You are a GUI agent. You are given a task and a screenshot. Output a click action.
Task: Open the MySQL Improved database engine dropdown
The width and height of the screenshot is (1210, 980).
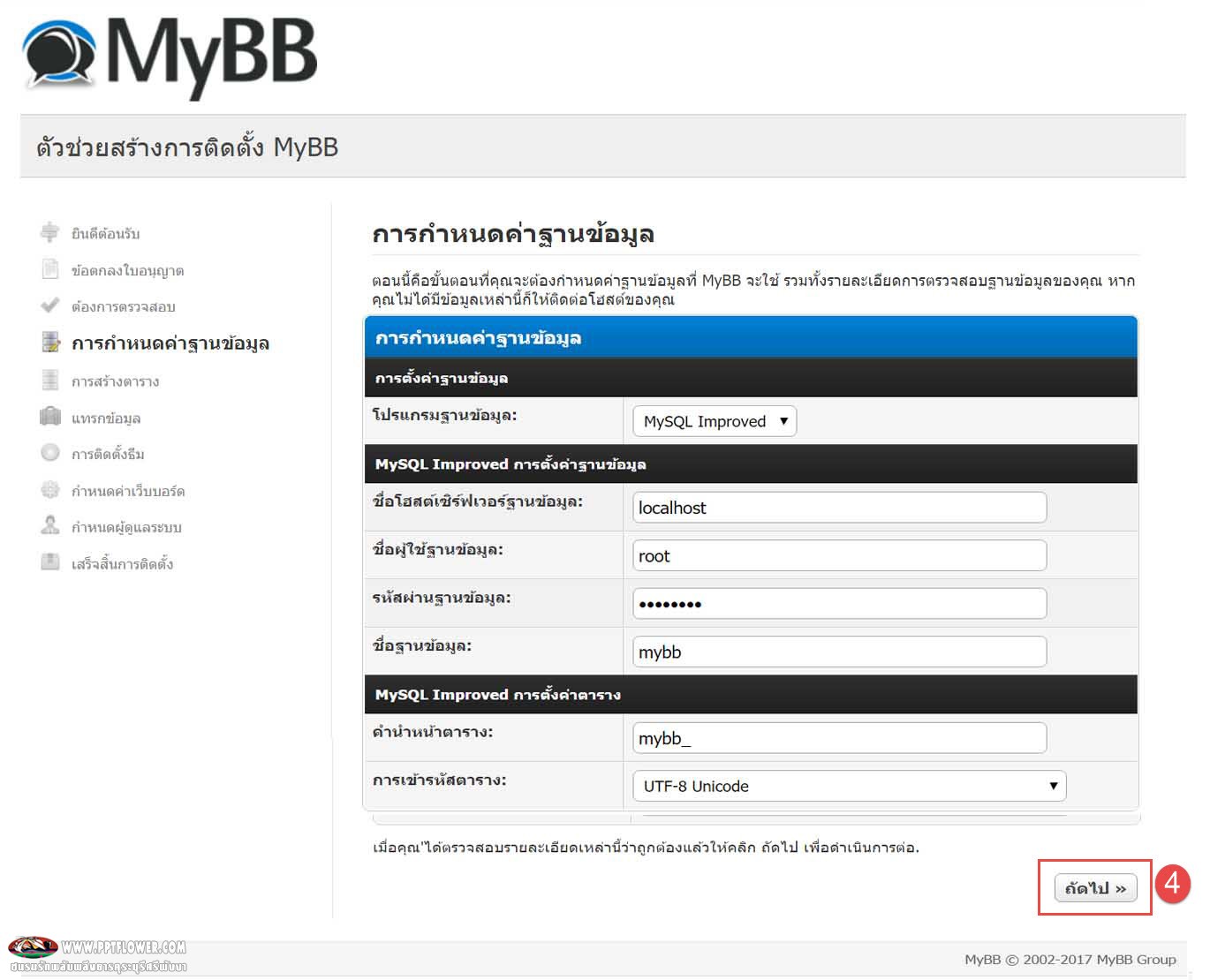click(x=715, y=421)
